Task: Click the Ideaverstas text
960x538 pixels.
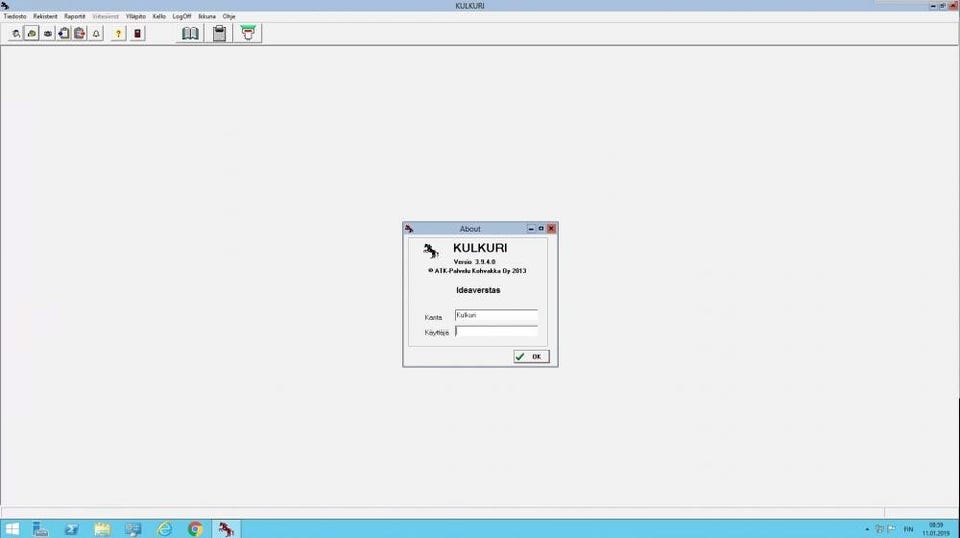Action: pos(478,290)
